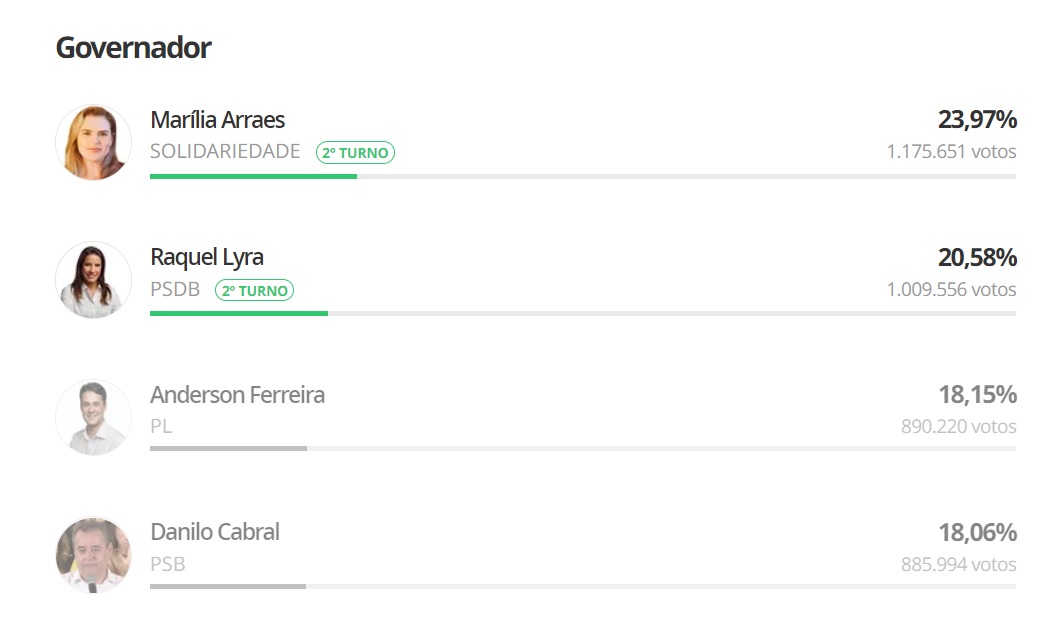Open Anderson Ferreira candidate name
The width and height of the screenshot is (1047, 623).
tap(237, 395)
